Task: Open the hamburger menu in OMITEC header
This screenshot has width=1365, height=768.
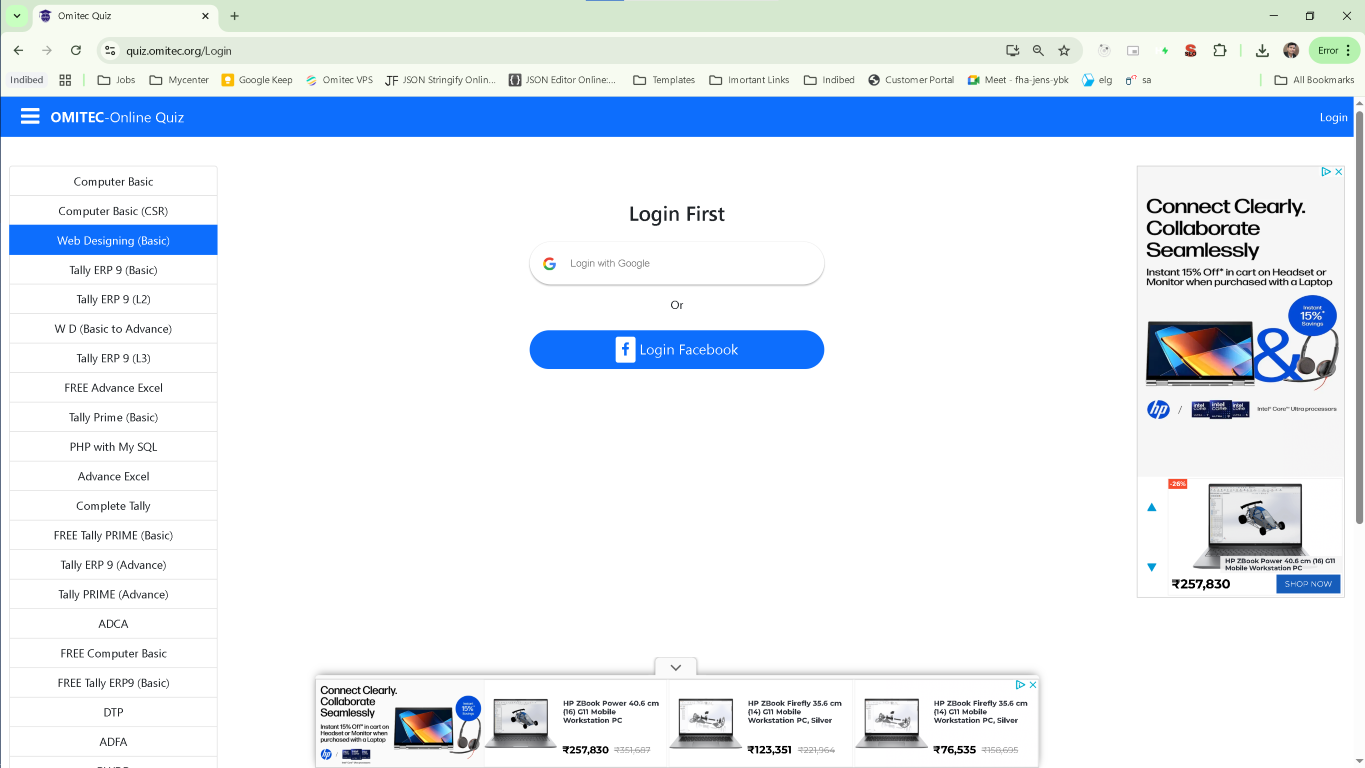Action: 30,117
